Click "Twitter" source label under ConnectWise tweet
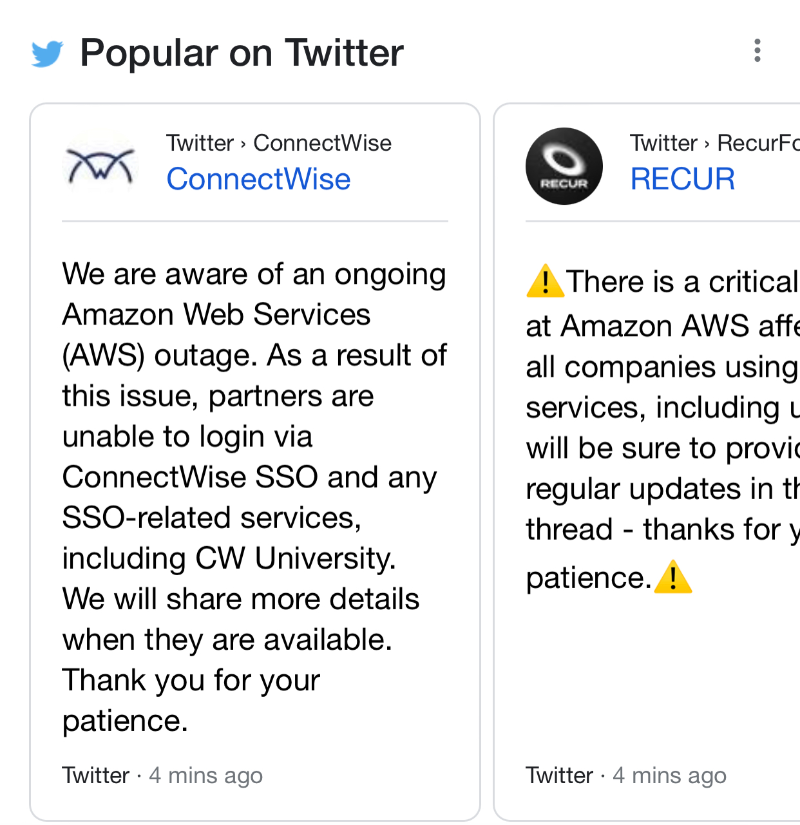Image resolution: width=800 pixels, height=825 pixels. 96,776
